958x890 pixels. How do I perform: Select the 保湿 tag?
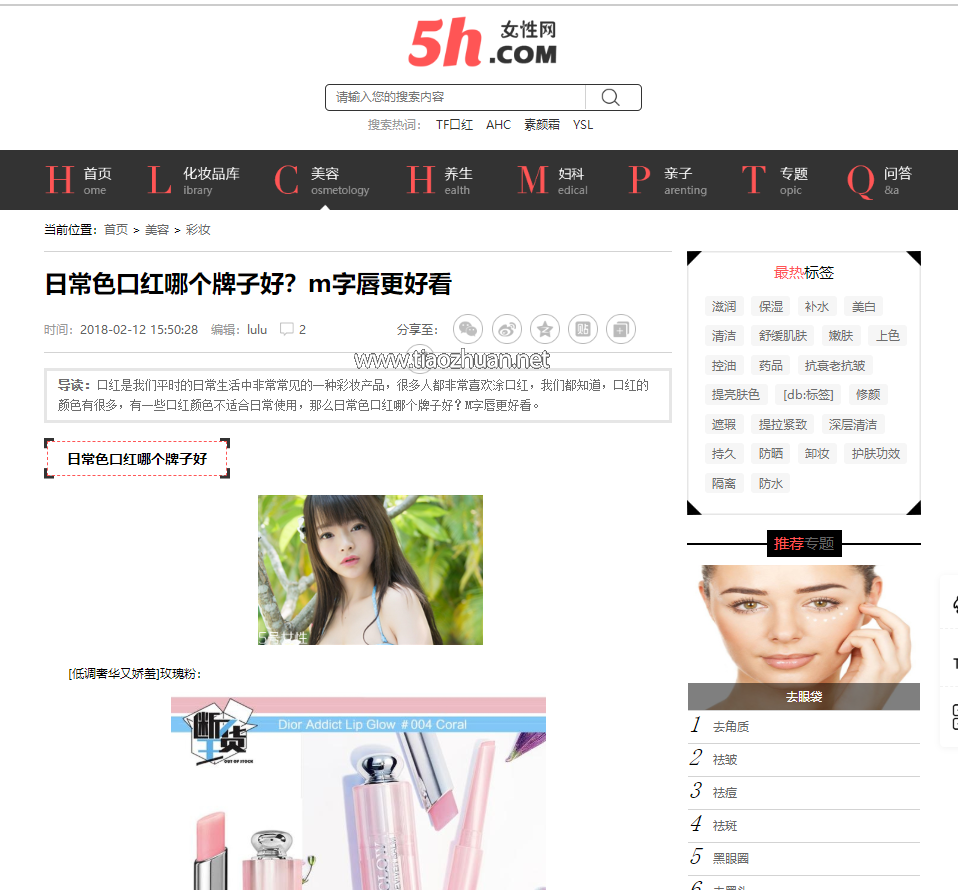click(771, 307)
